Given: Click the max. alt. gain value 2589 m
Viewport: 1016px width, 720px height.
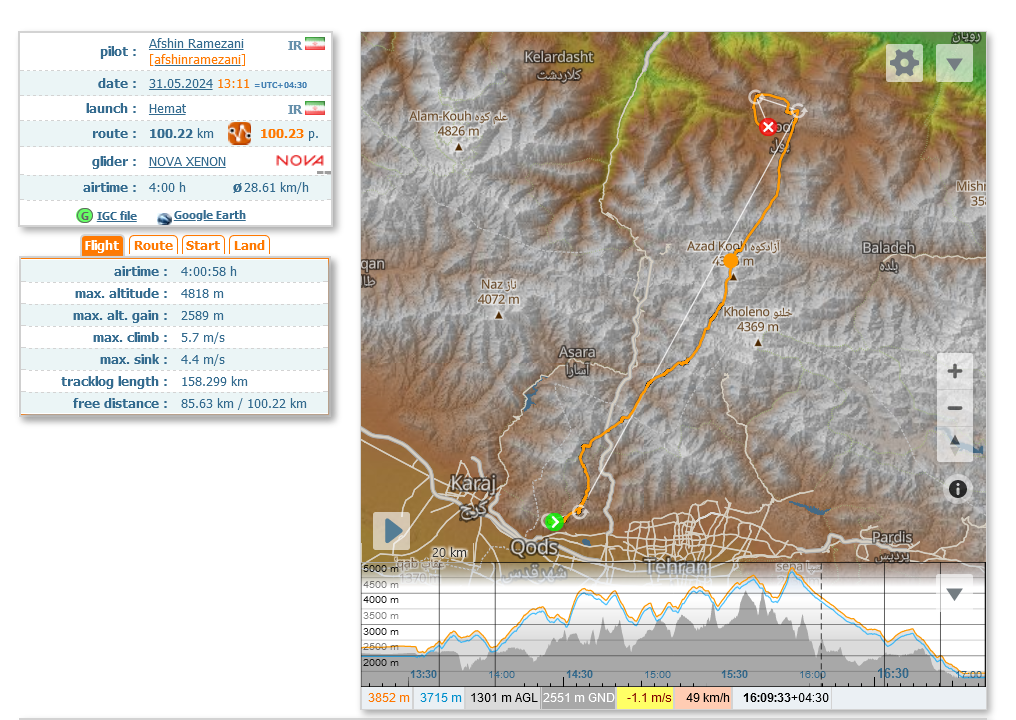Looking at the screenshot, I should tap(202, 316).
